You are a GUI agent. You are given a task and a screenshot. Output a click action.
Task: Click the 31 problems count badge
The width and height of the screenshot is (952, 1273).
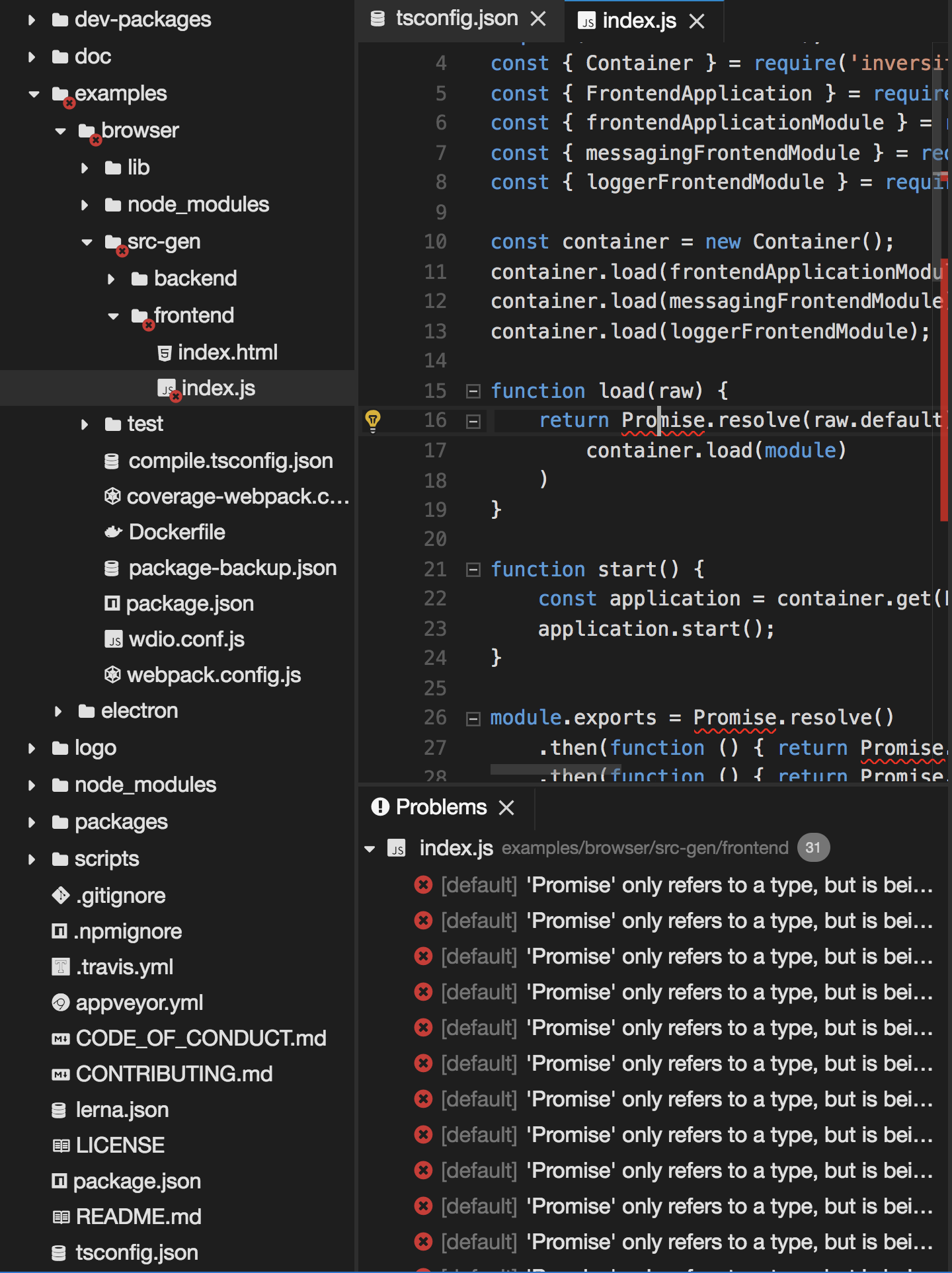click(813, 848)
